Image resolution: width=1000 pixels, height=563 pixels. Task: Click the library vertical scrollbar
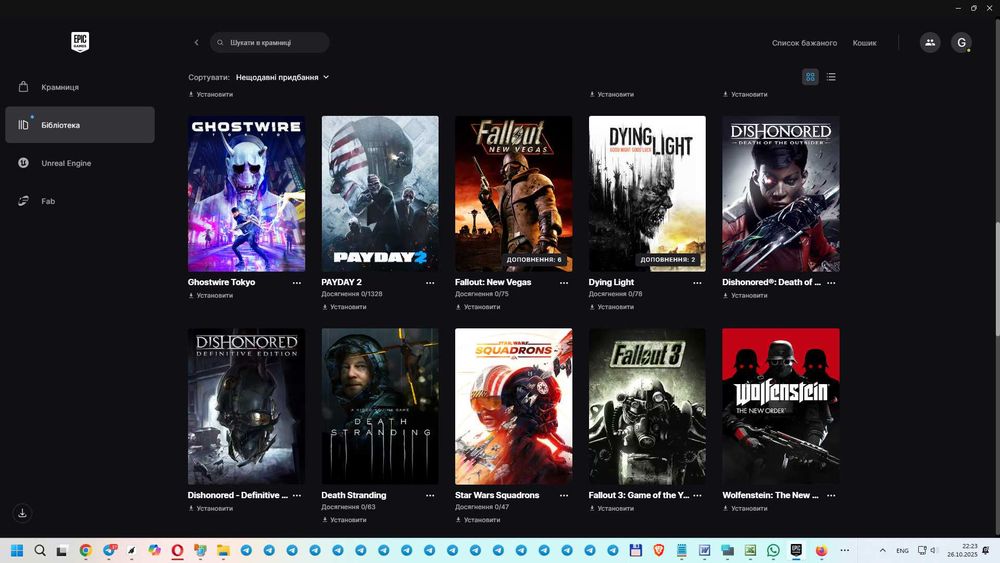(997, 279)
